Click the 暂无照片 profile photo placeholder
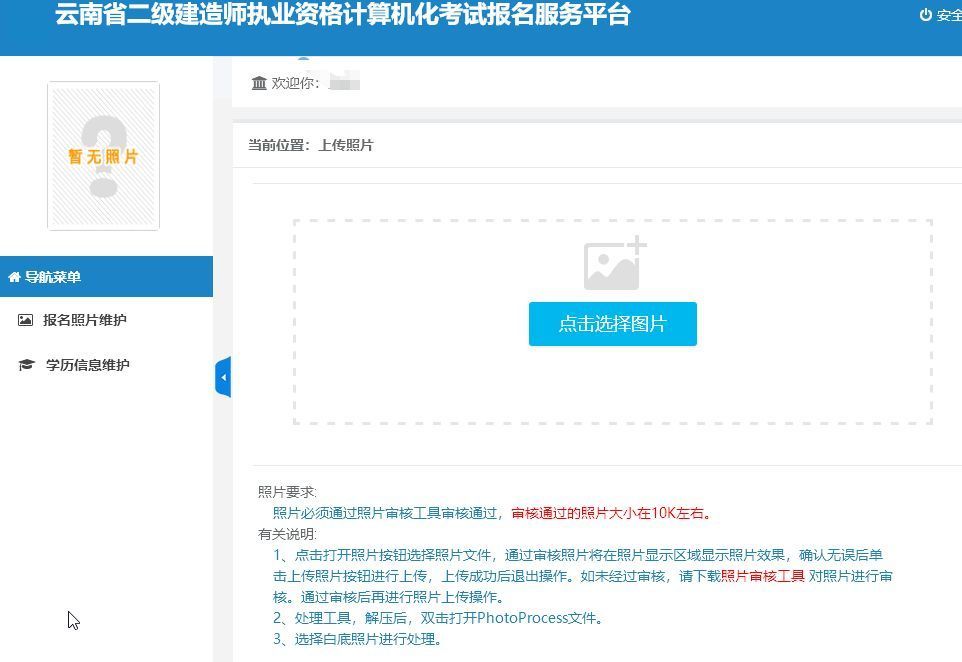The height and width of the screenshot is (662, 962). (104, 156)
